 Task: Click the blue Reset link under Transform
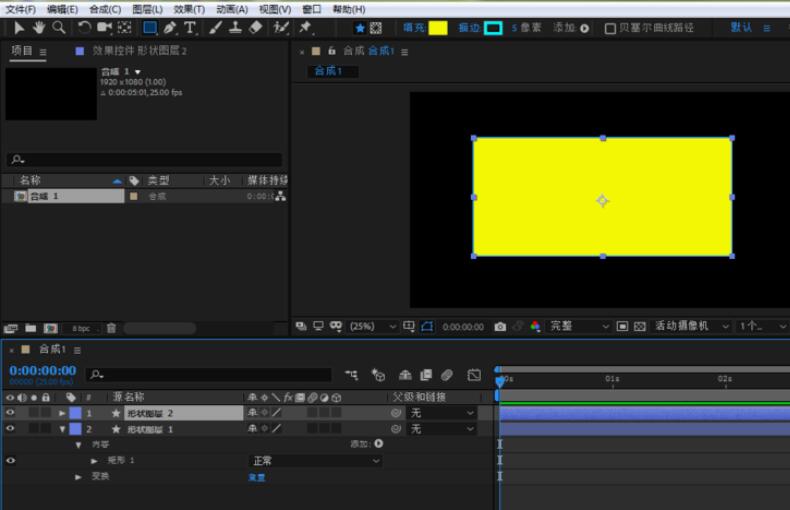256,477
